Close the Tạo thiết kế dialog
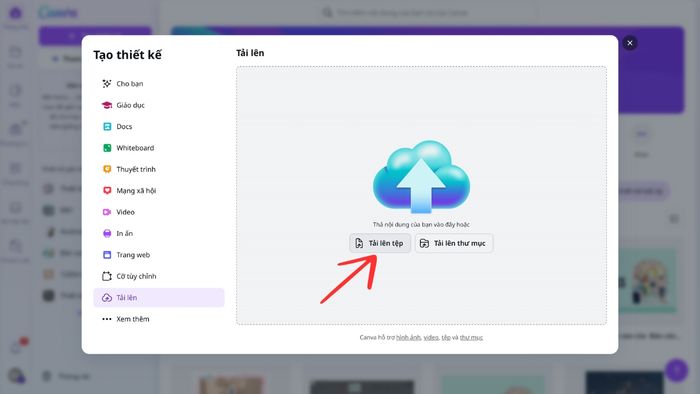Screen dimensions: 700x394 [630, 43]
